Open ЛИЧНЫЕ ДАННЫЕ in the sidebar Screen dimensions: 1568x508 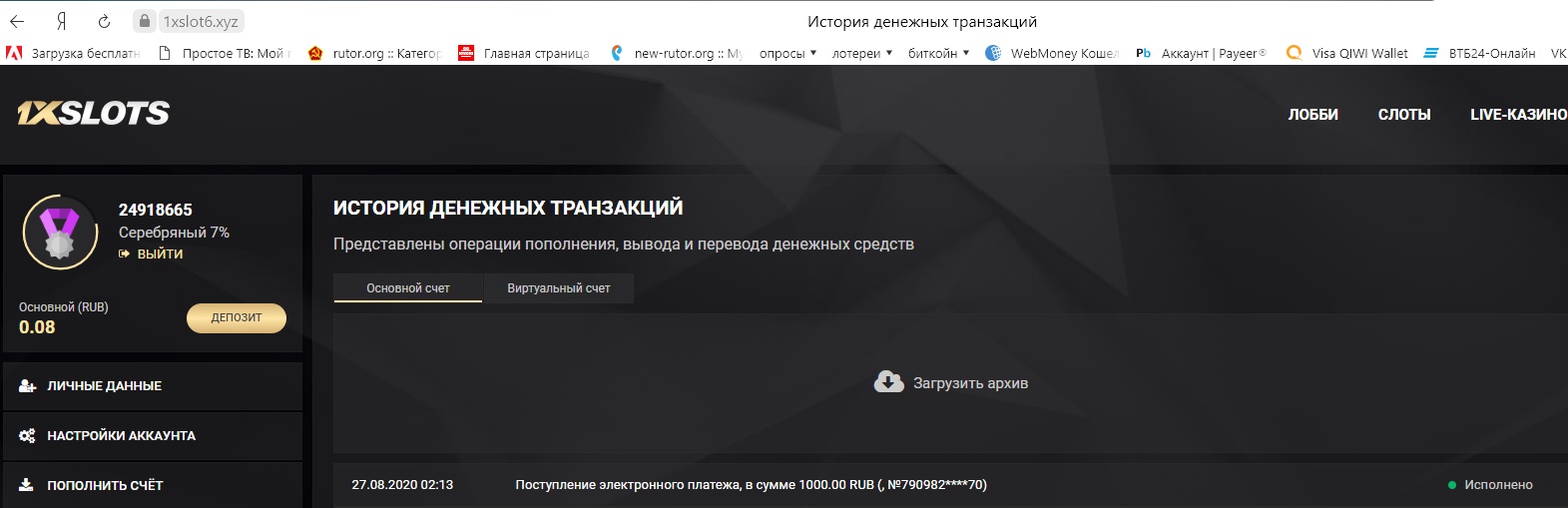coord(153,386)
